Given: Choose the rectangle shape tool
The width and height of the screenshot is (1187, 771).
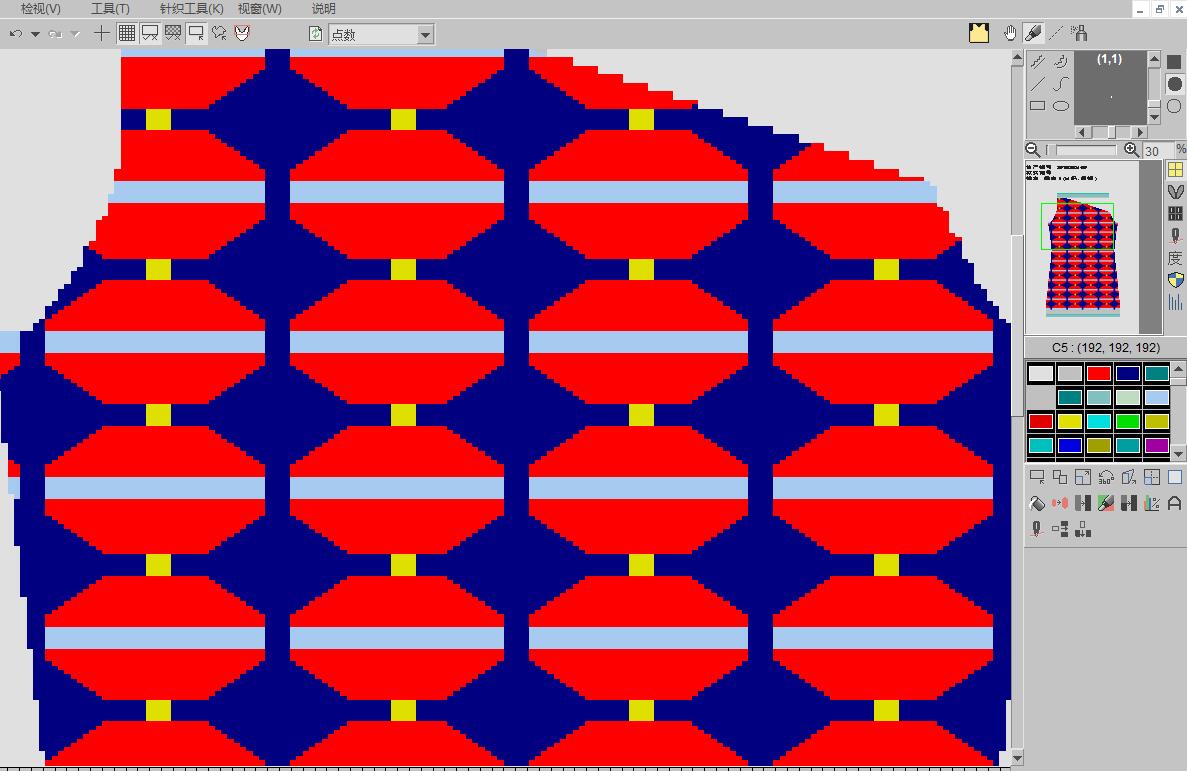Looking at the screenshot, I should [1037, 106].
